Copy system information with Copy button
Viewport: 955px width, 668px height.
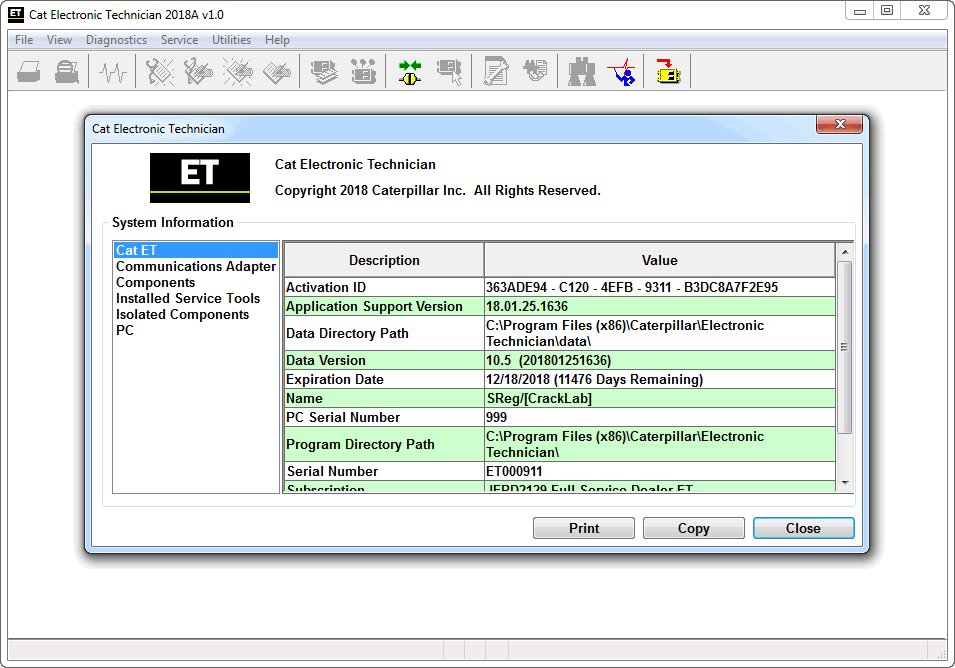tap(694, 528)
